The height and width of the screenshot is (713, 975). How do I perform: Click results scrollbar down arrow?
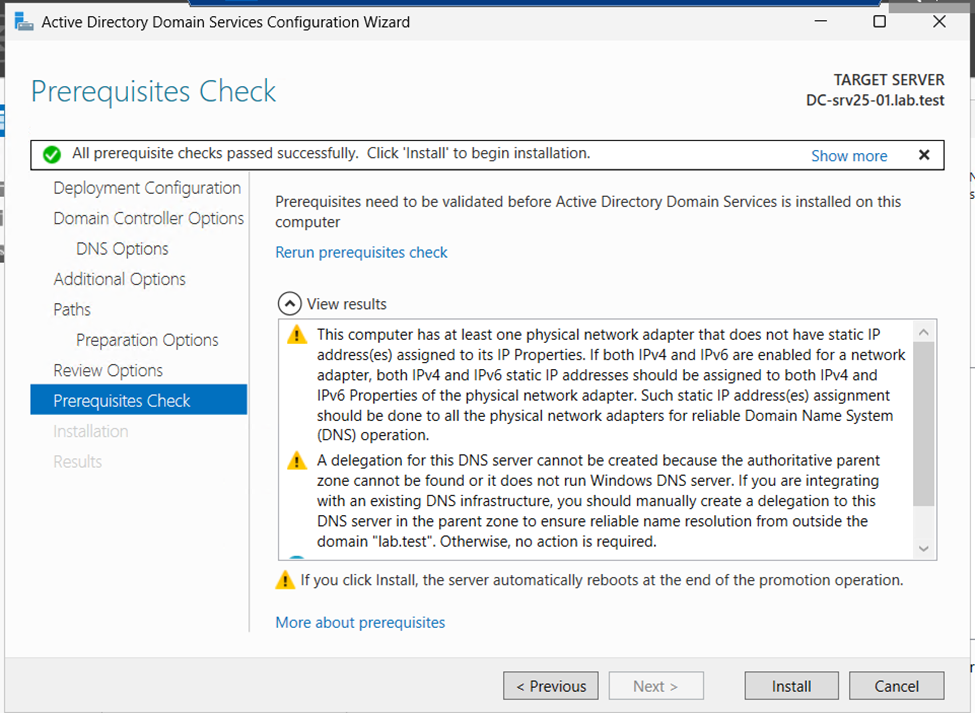(923, 548)
